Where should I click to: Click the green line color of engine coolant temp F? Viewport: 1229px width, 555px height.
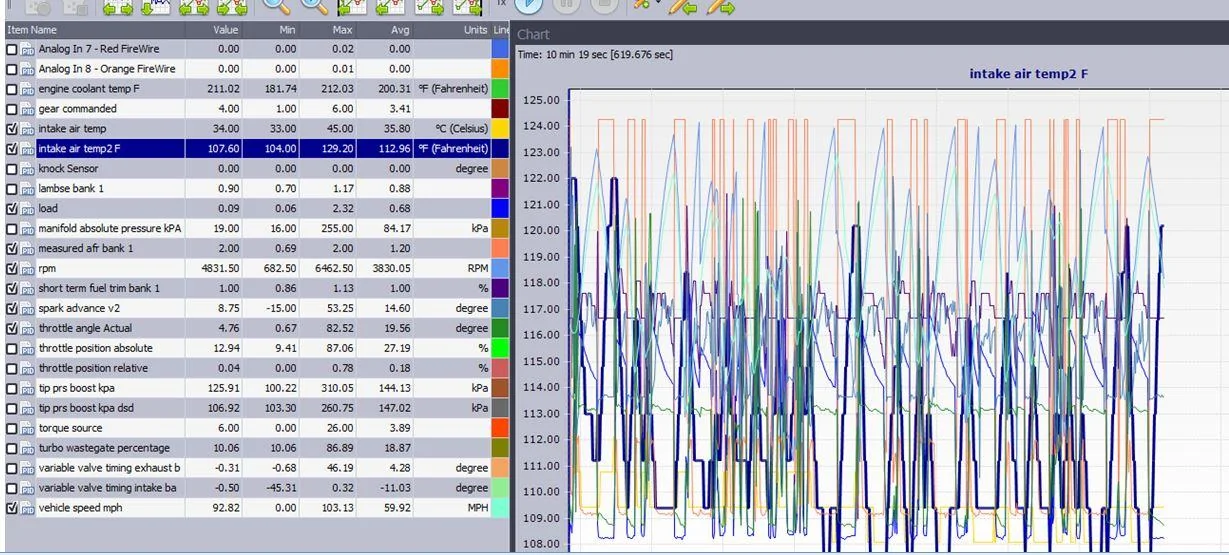500,89
